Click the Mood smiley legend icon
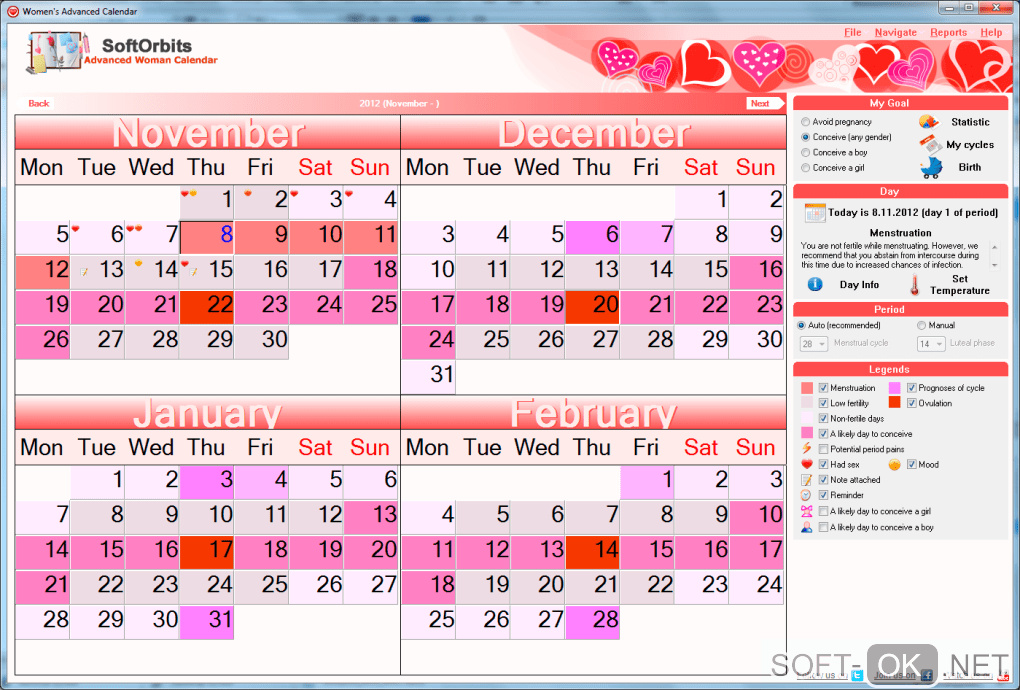Viewport: 1020px width, 690px height. tap(894, 464)
